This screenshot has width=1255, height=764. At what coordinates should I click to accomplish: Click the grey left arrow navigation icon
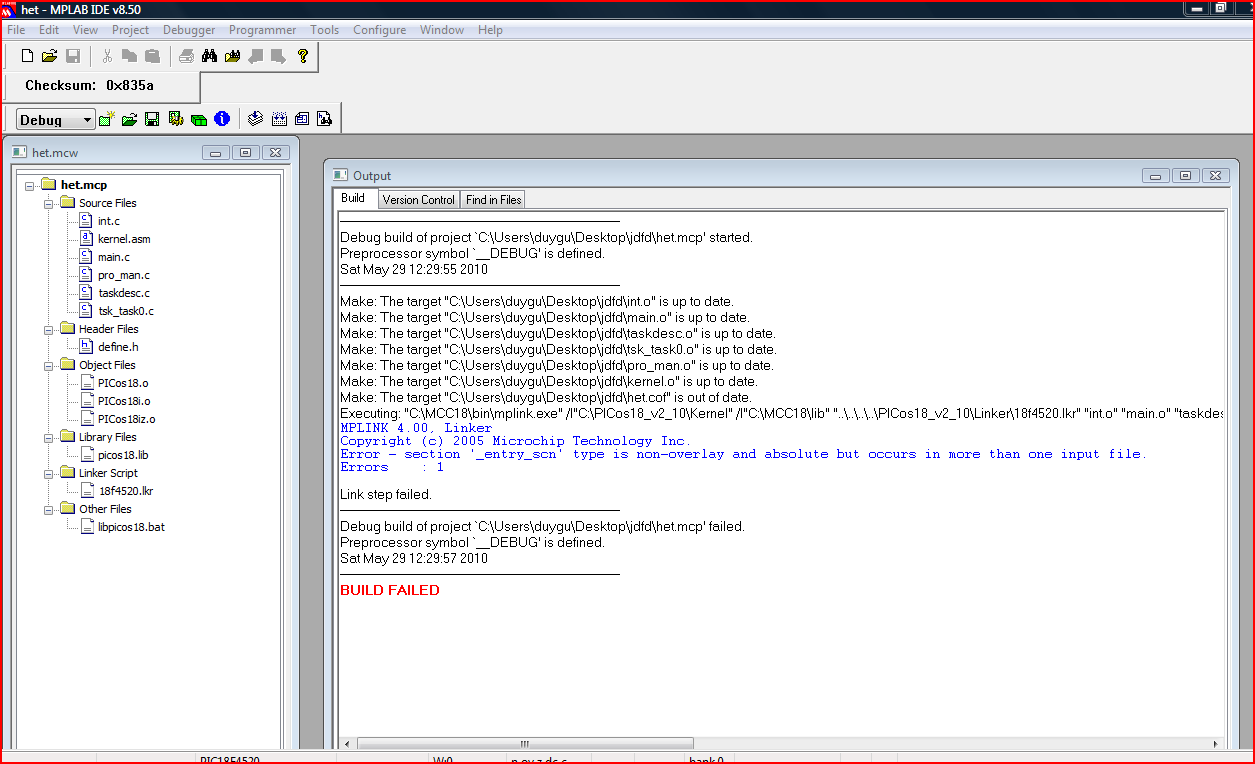(x=255, y=56)
